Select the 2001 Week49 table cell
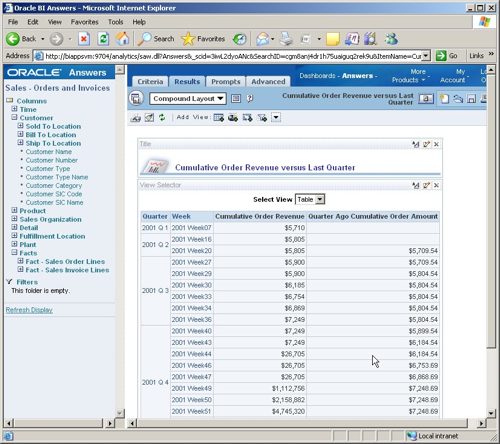Viewport: 500px width, 444px height. pyautogui.click(x=192, y=388)
